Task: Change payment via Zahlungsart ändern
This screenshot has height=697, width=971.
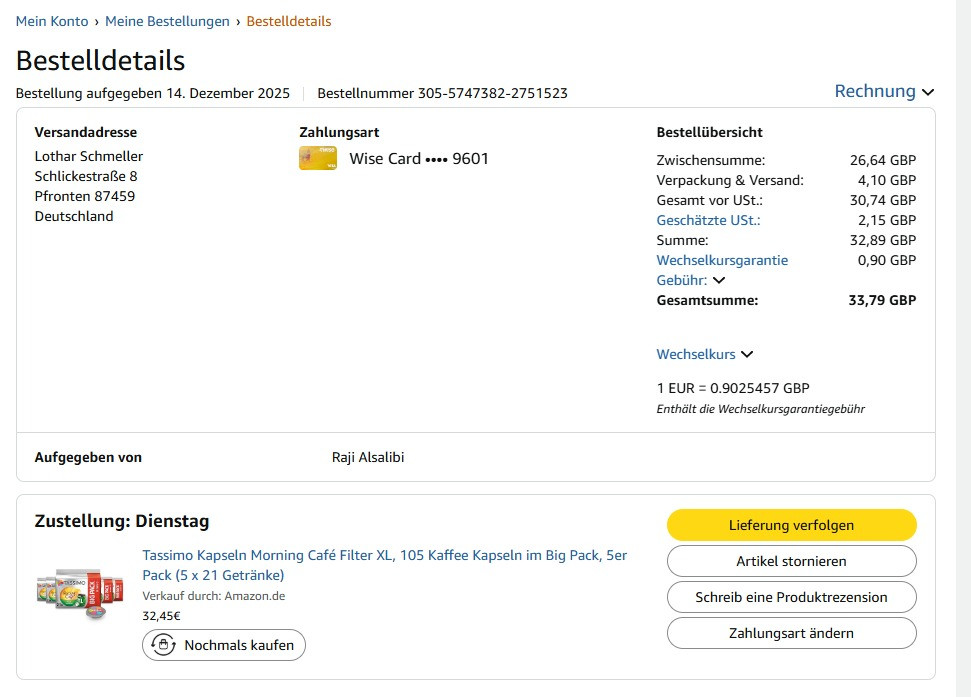Action: (791, 633)
